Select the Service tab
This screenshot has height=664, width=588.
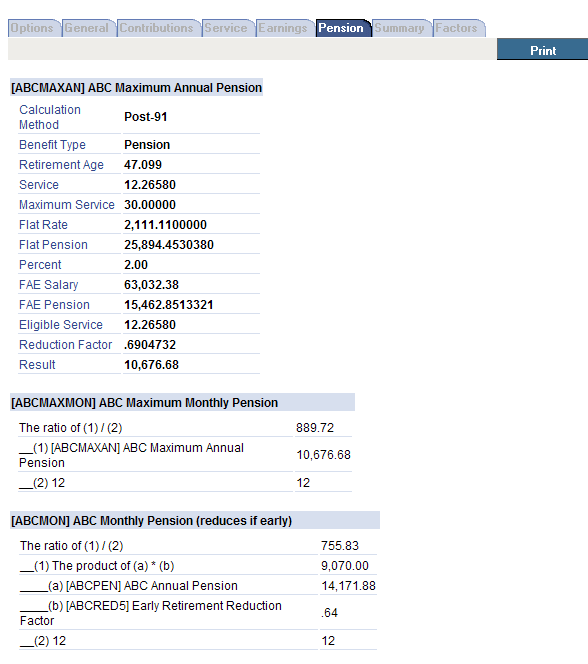228,28
